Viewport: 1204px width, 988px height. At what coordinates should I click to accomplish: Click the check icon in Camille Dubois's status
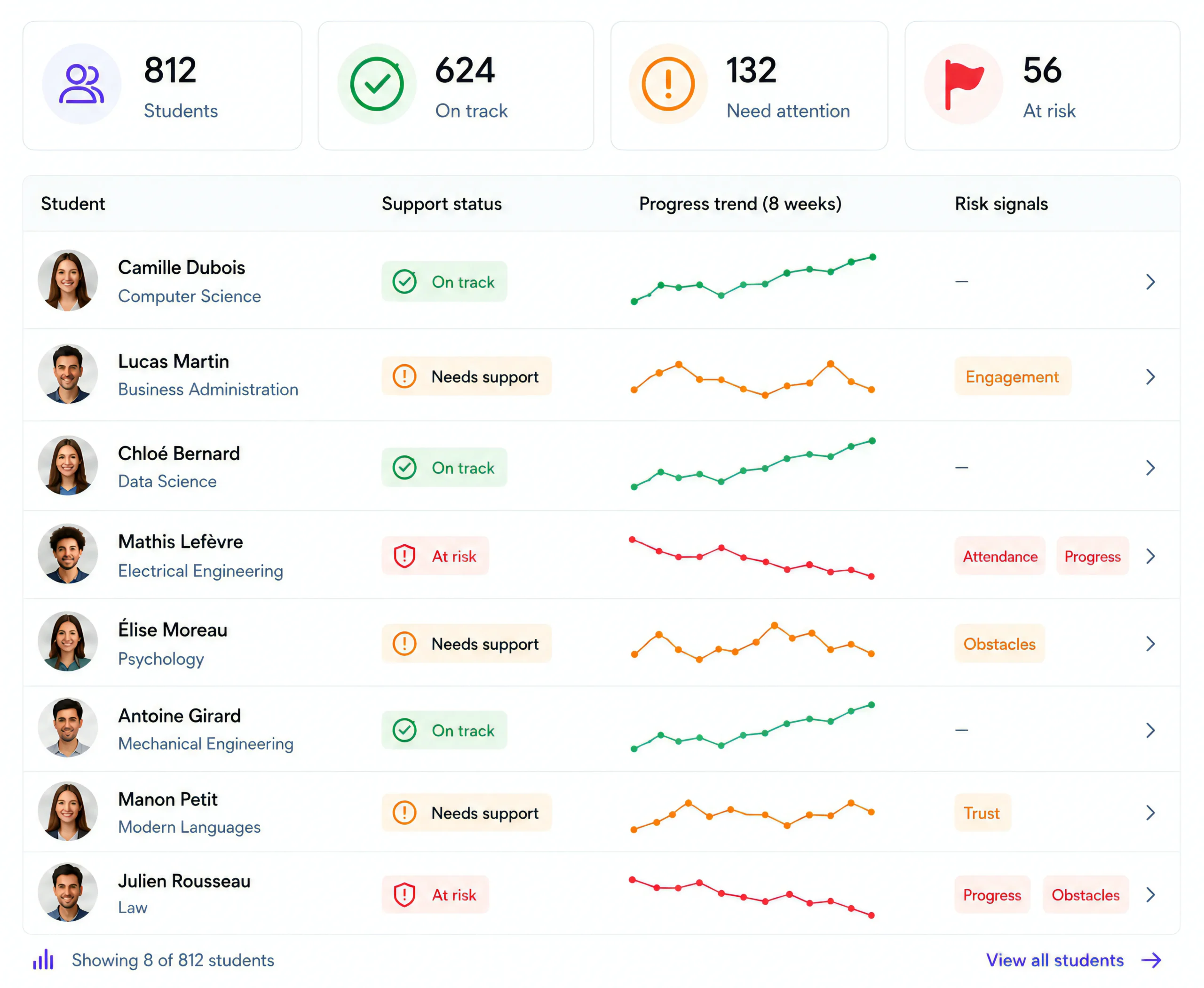click(404, 281)
